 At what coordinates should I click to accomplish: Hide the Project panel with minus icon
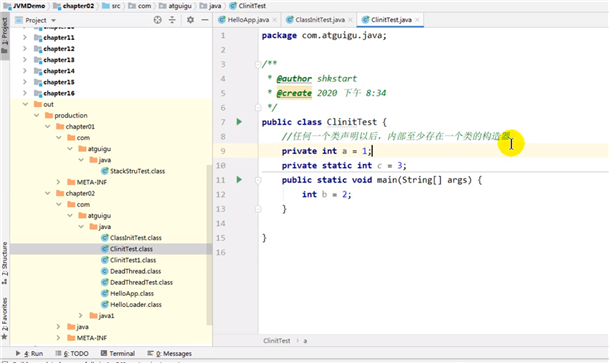click(205, 20)
